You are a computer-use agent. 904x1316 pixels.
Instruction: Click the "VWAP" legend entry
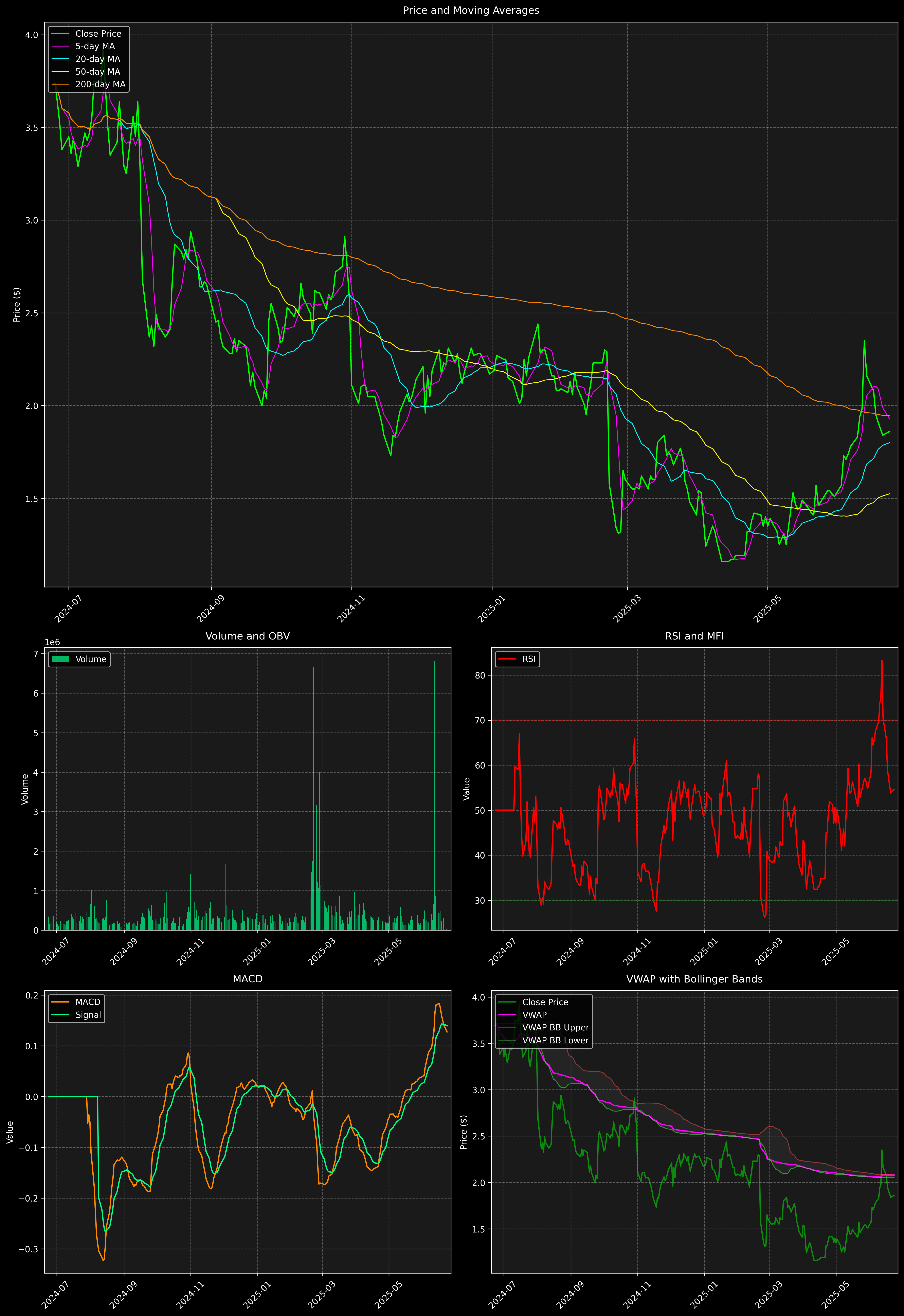point(522,1015)
